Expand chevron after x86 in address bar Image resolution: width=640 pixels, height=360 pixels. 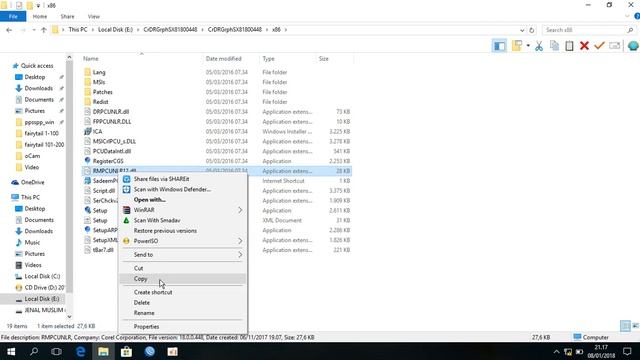click(x=286, y=30)
